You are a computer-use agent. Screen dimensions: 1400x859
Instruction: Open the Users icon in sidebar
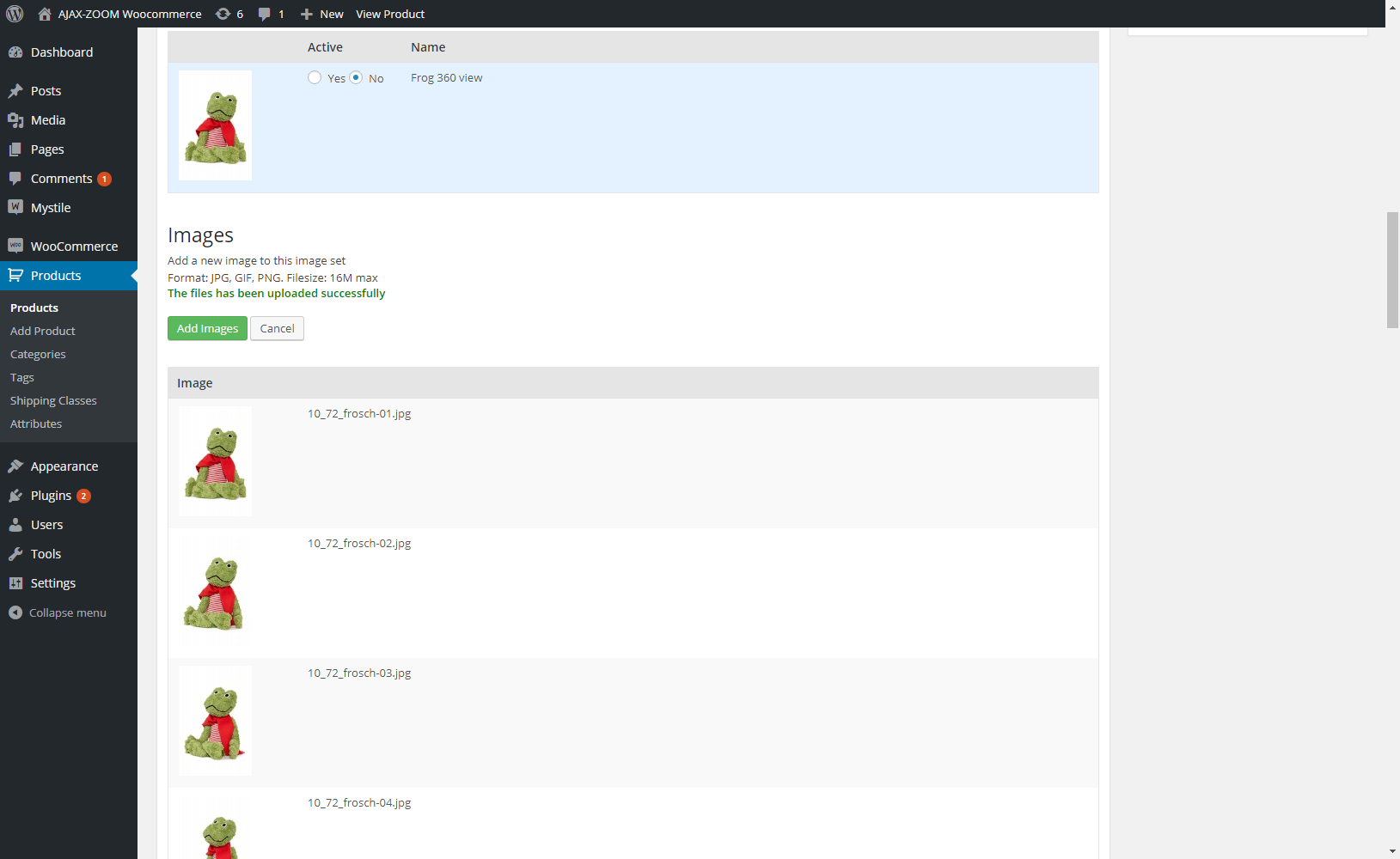[x=15, y=525]
